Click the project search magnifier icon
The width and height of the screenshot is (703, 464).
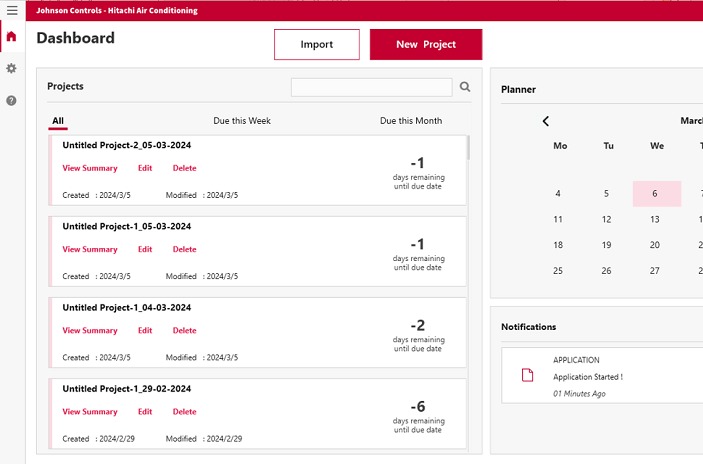(x=465, y=87)
